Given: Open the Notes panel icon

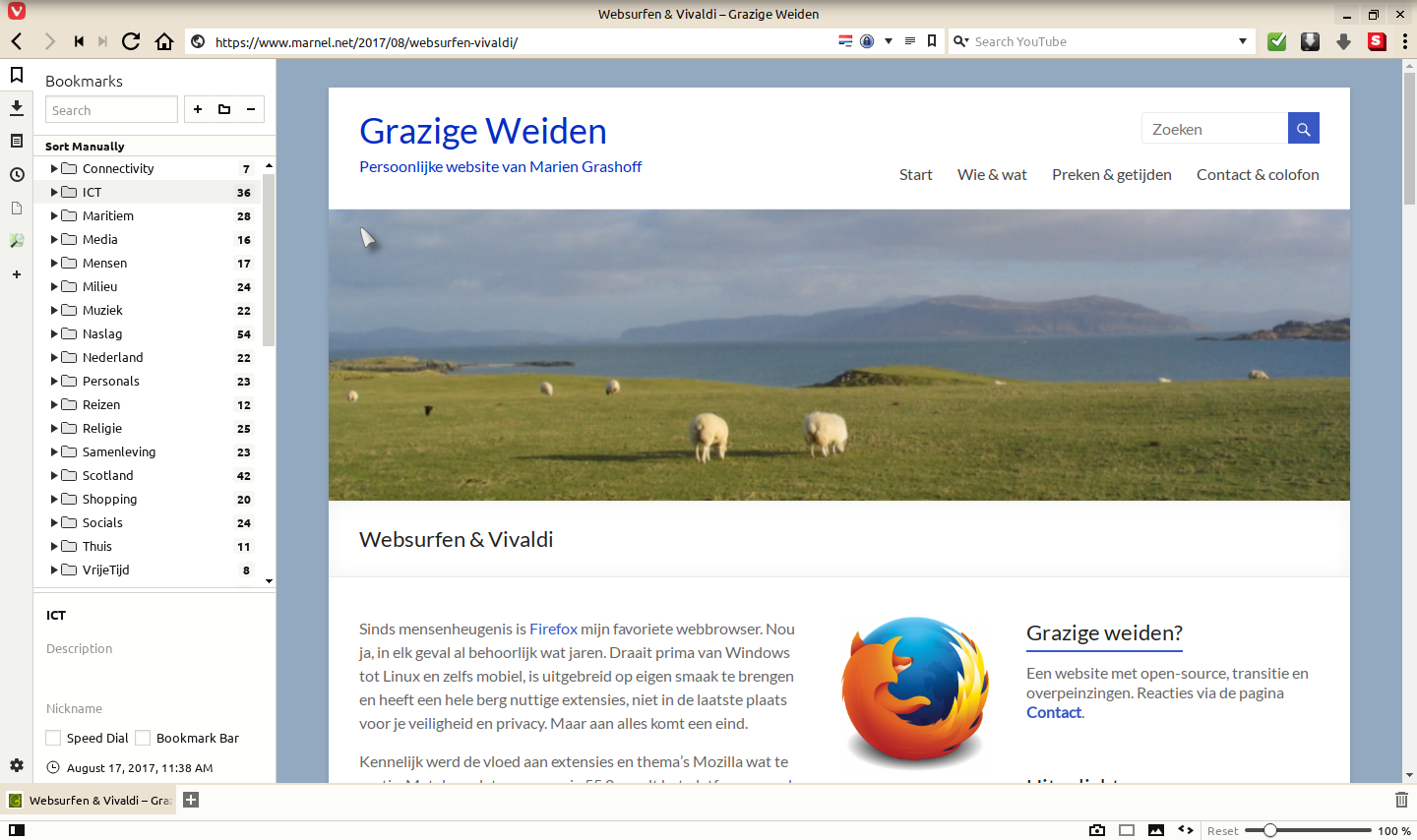Looking at the screenshot, I should 17,141.
